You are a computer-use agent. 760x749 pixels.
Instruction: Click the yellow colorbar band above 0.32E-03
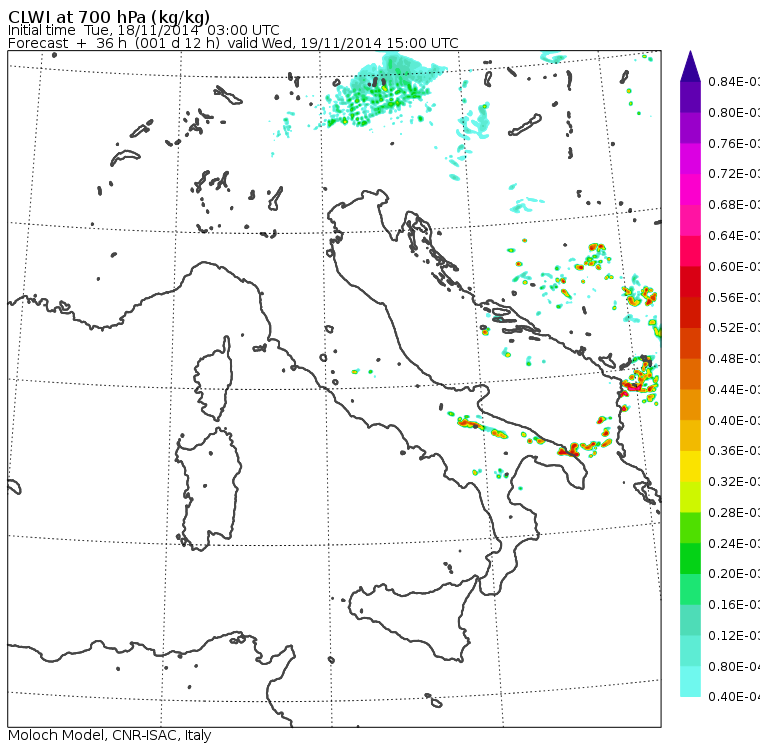click(x=690, y=466)
